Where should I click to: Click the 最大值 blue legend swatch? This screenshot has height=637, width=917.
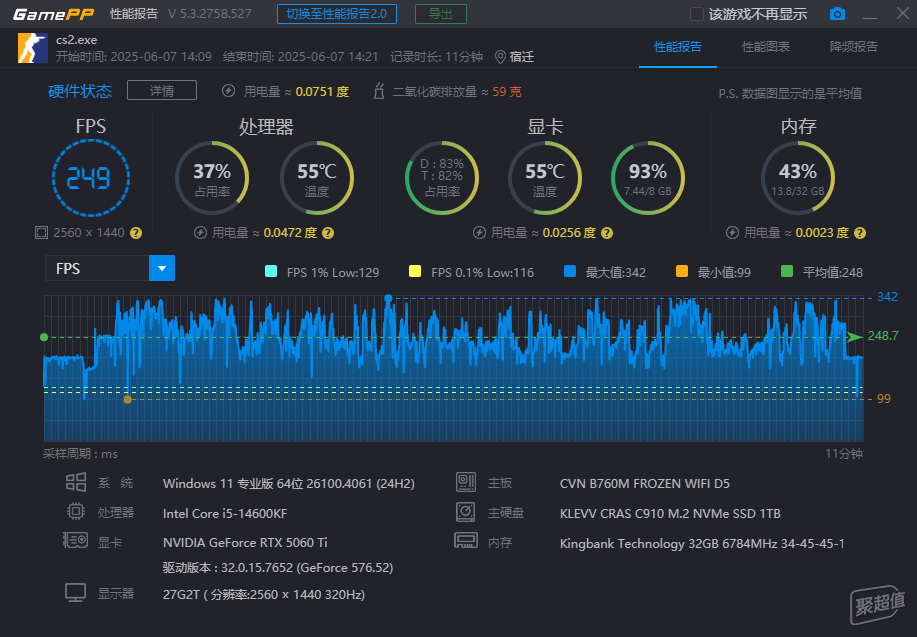[x=570, y=271]
